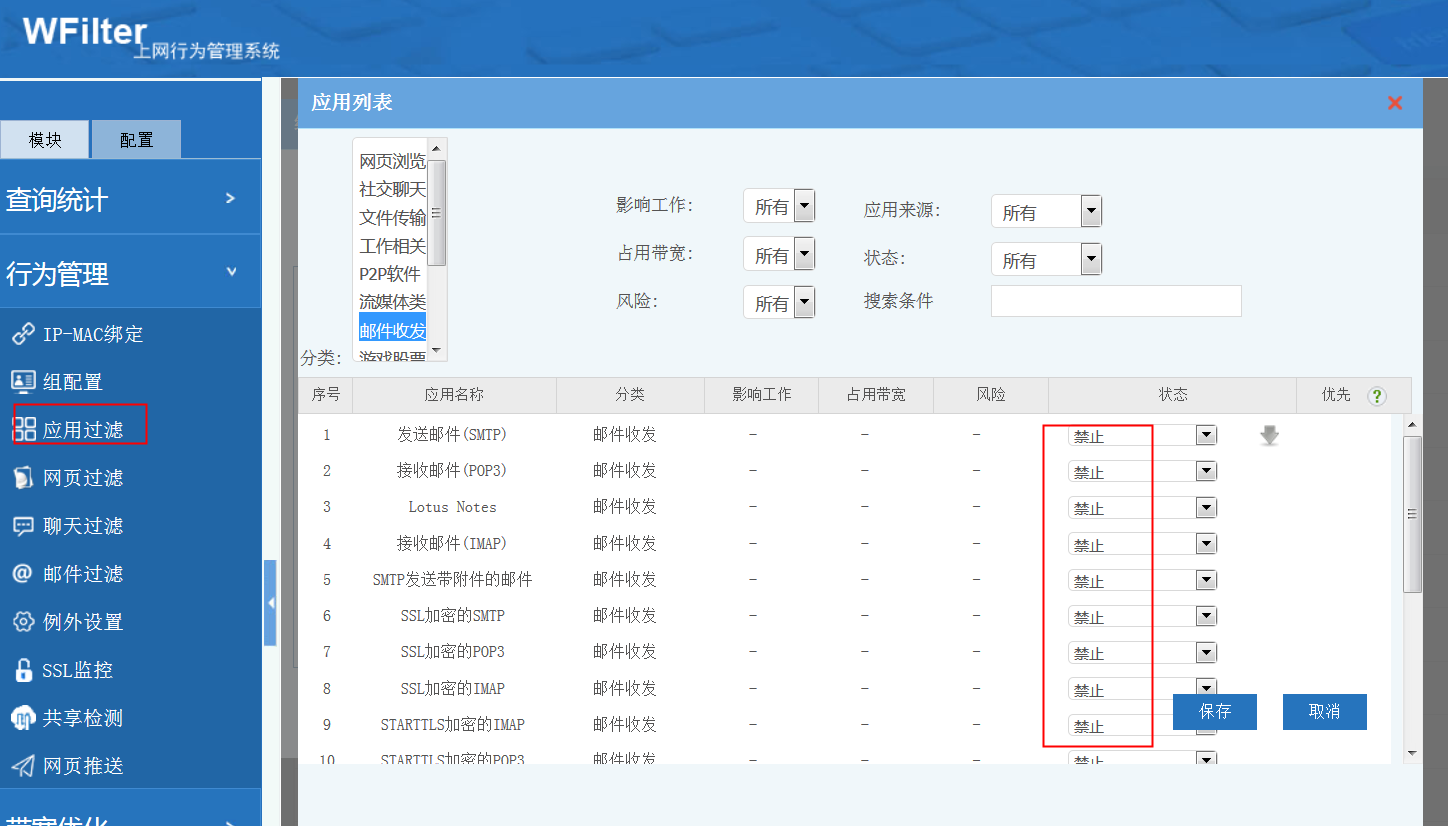Viewport: 1448px width, 826px height.
Task: Click the 取消 button
Action: [1324, 712]
